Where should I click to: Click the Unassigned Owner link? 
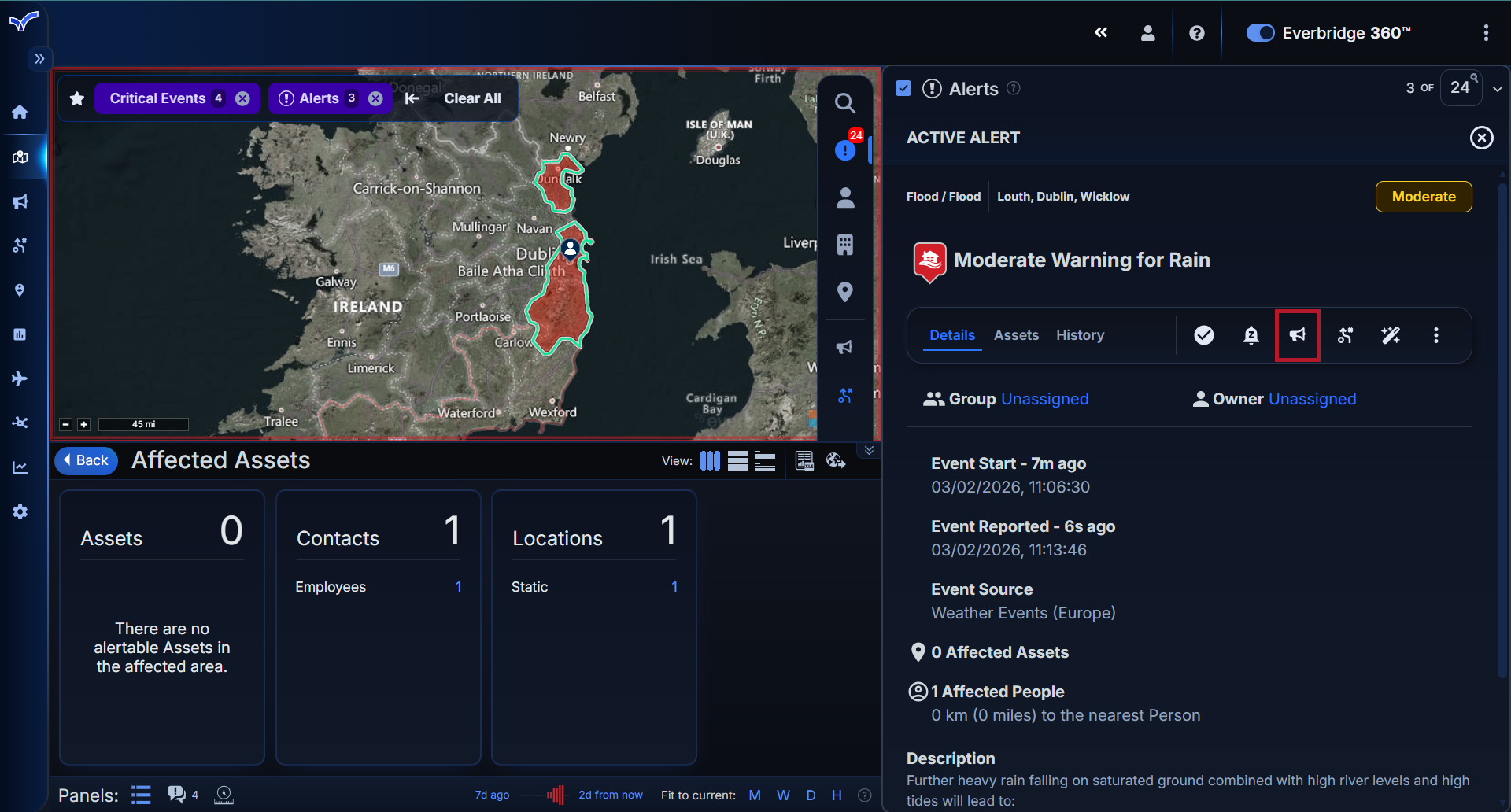point(1312,399)
